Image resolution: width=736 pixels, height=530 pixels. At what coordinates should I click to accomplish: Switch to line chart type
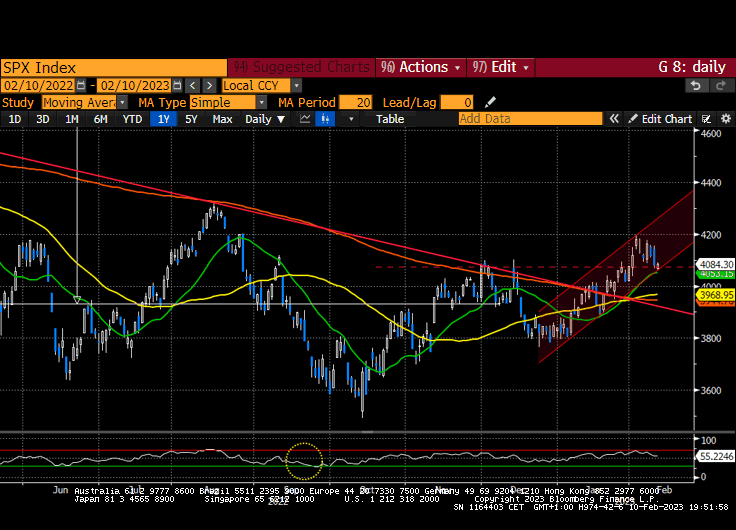(x=305, y=119)
